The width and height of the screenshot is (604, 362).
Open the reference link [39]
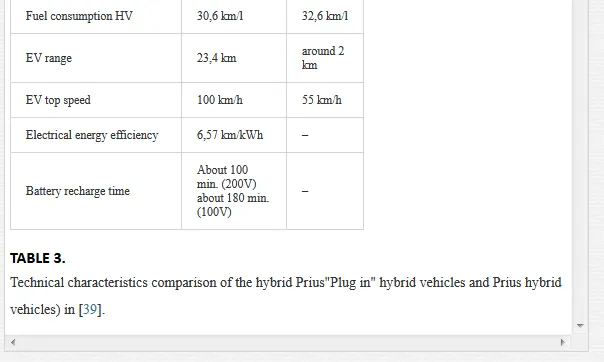pos(92,309)
